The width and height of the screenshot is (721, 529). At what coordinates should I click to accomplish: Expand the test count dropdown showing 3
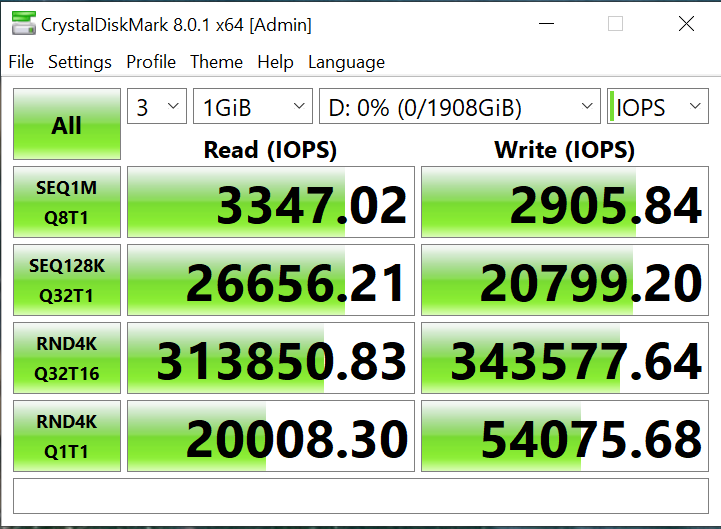[x=157, y=106]
